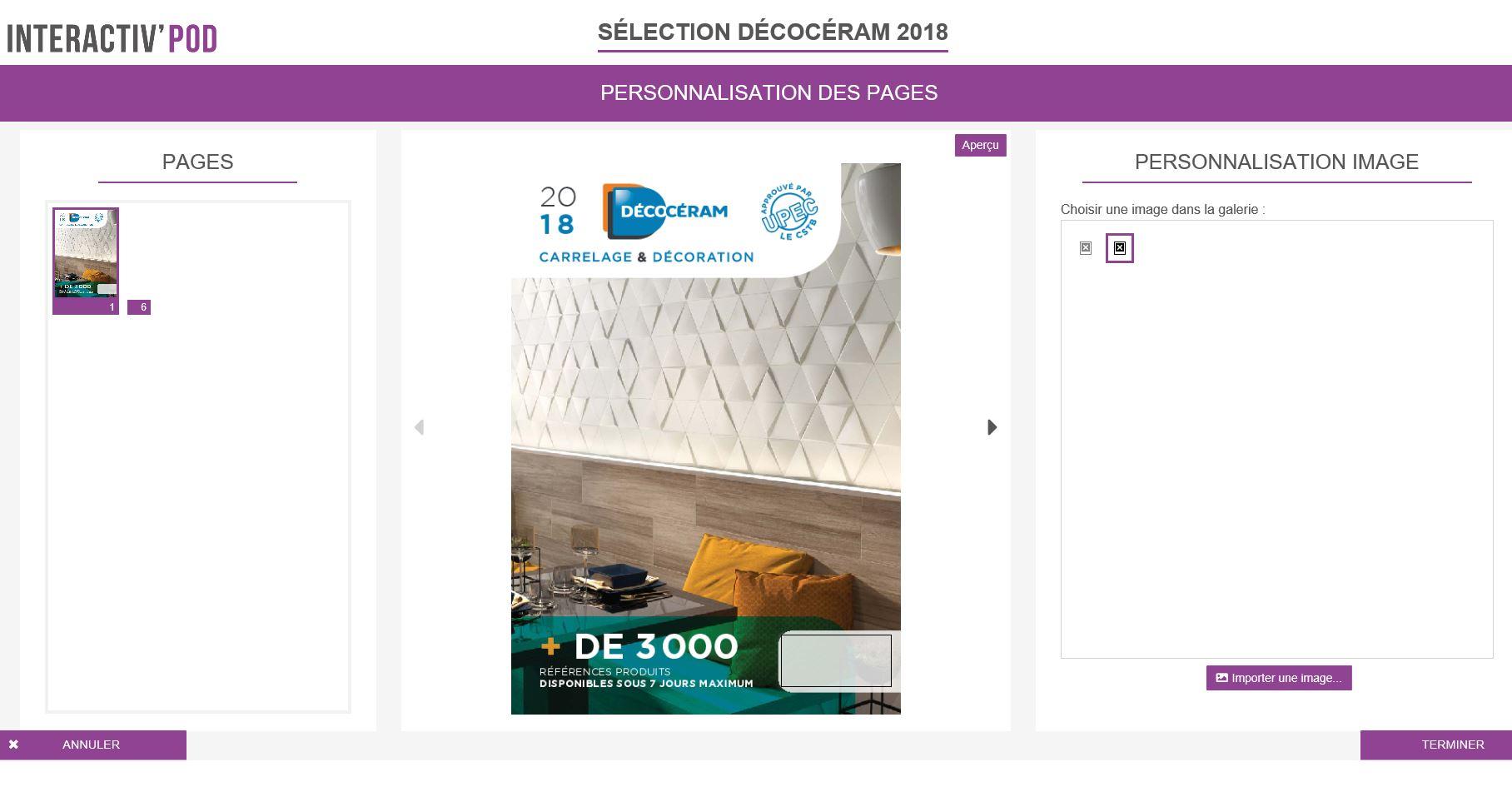
Task: Select the first broken gallery image
Action: pyautogui.click(x=1086, y=248)
